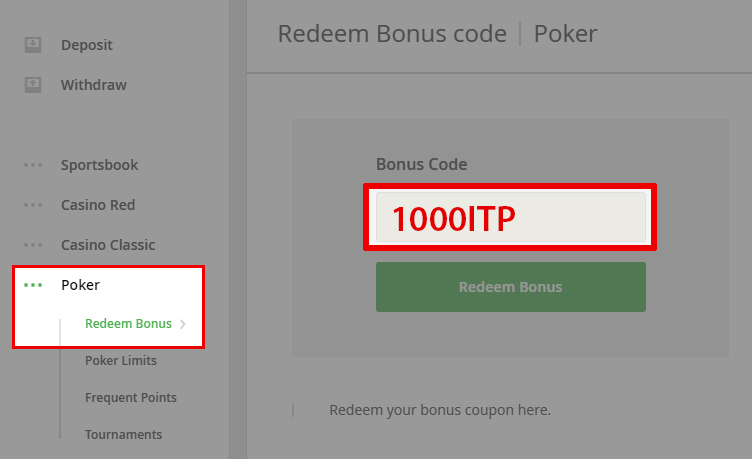Open Tournaments submenu item
The width and height of the screenshot is (752, 459).
(123, 435)
